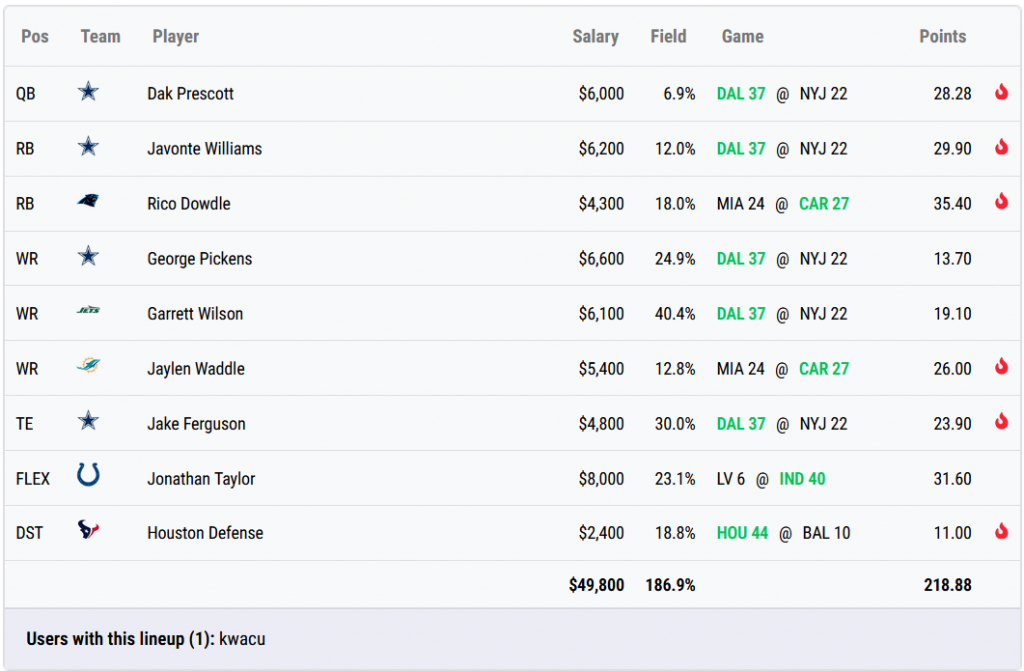The width and height of the screenshot is (1024, 671).
Task: Open the kwacu user link
Action: [241, 639]
